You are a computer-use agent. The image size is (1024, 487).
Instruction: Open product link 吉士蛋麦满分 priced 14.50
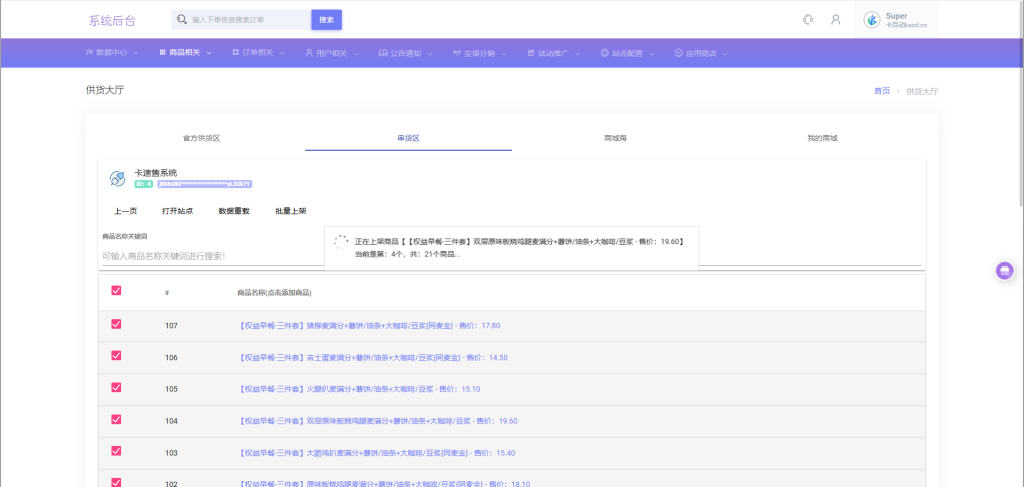372,357
